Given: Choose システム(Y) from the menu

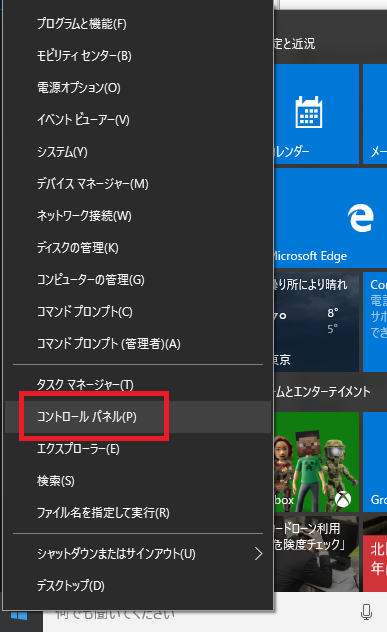Looking at the screenshot, I should (x=138, y=152).
